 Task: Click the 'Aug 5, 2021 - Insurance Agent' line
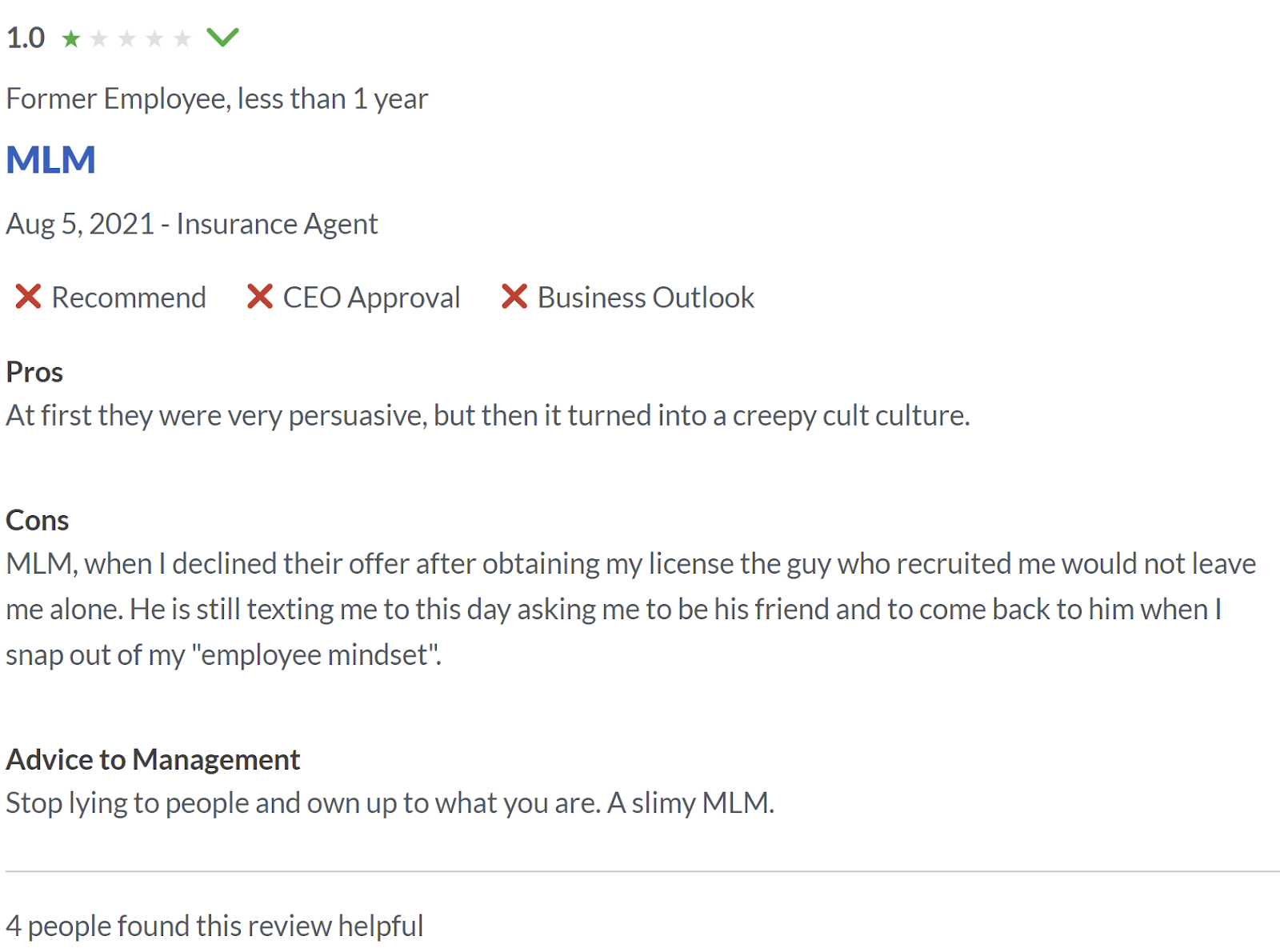[x=192, y=224]
